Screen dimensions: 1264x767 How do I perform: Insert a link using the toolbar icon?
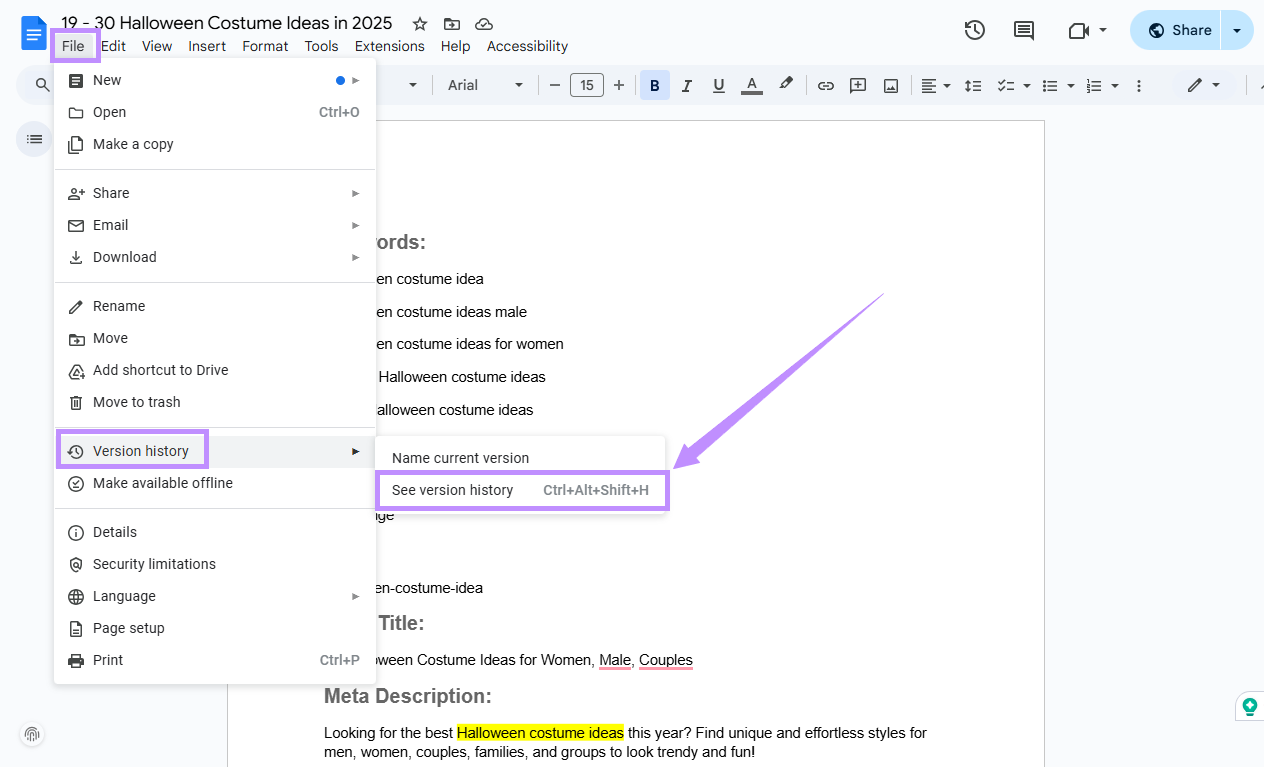pos(826,85)
